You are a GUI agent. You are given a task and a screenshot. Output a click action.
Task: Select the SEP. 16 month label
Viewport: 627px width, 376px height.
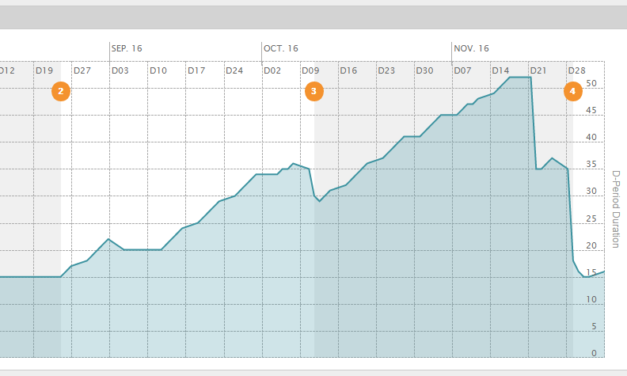coord(127,48)
